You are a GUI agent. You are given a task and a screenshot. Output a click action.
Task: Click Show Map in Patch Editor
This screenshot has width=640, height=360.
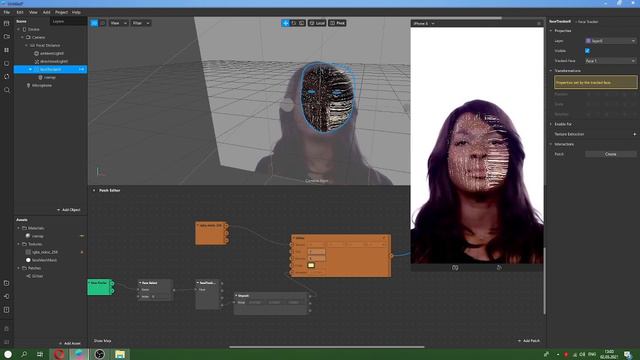tap(102, 340)
